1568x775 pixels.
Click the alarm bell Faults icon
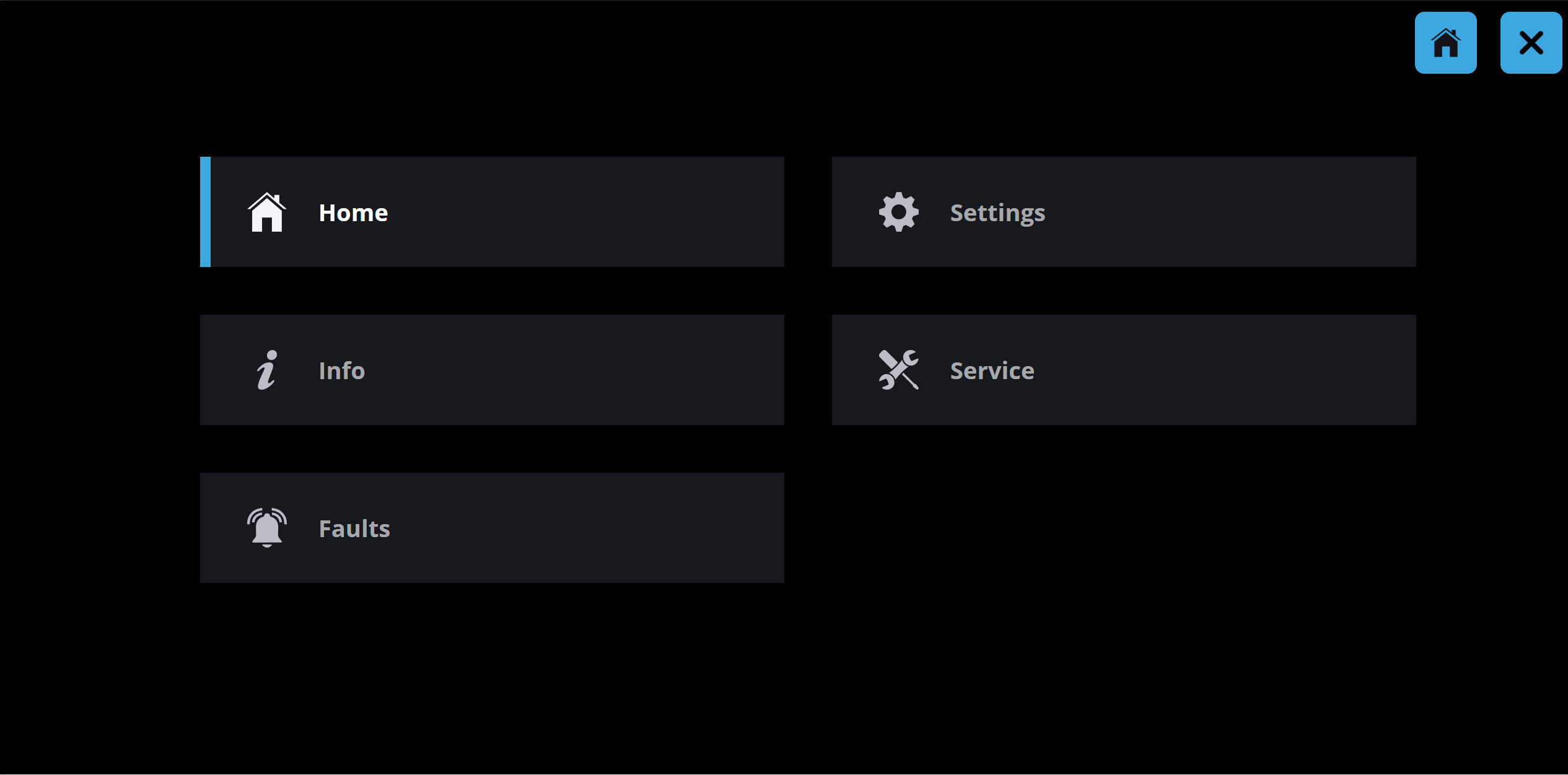click(x=267, y=528)
